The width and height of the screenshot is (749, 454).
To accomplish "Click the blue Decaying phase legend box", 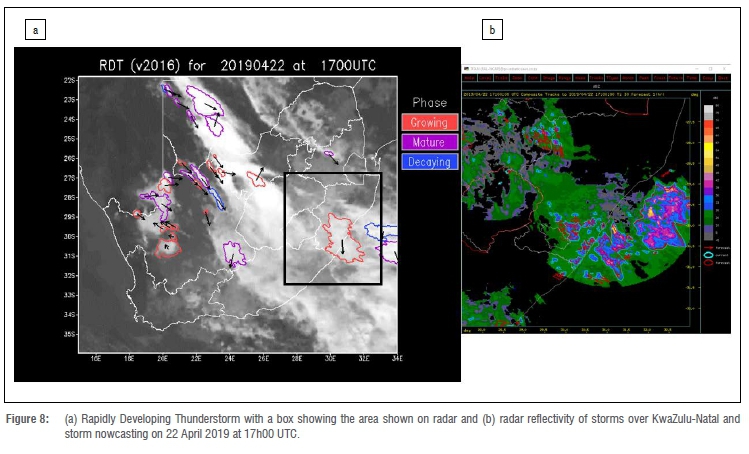I will pos(429,161).
